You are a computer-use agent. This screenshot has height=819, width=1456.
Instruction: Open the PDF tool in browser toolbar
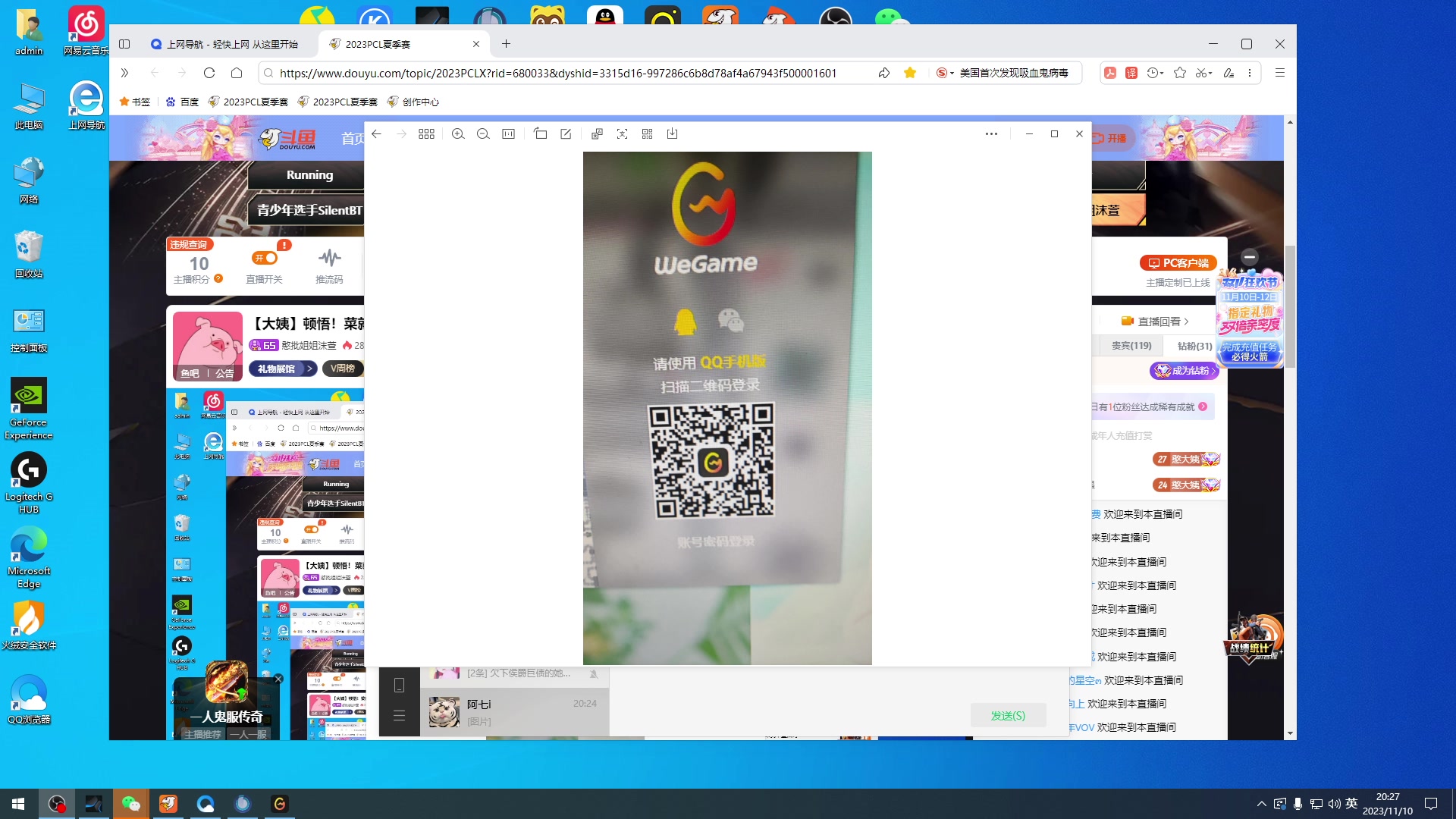[x=1110, y=73]
